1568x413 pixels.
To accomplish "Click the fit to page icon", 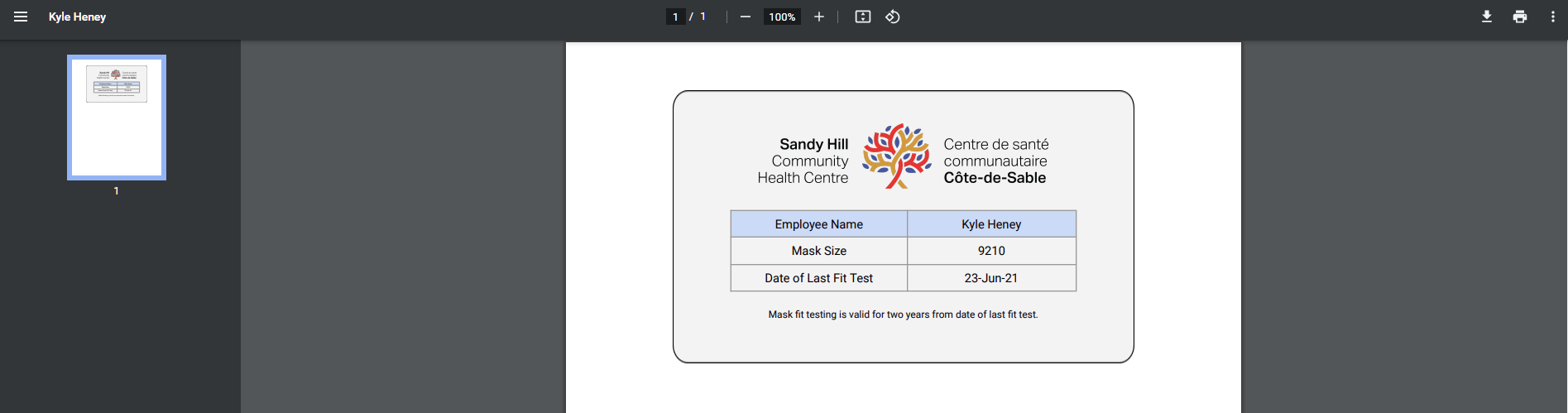I will pyautogui.click(x=863, y=17).
